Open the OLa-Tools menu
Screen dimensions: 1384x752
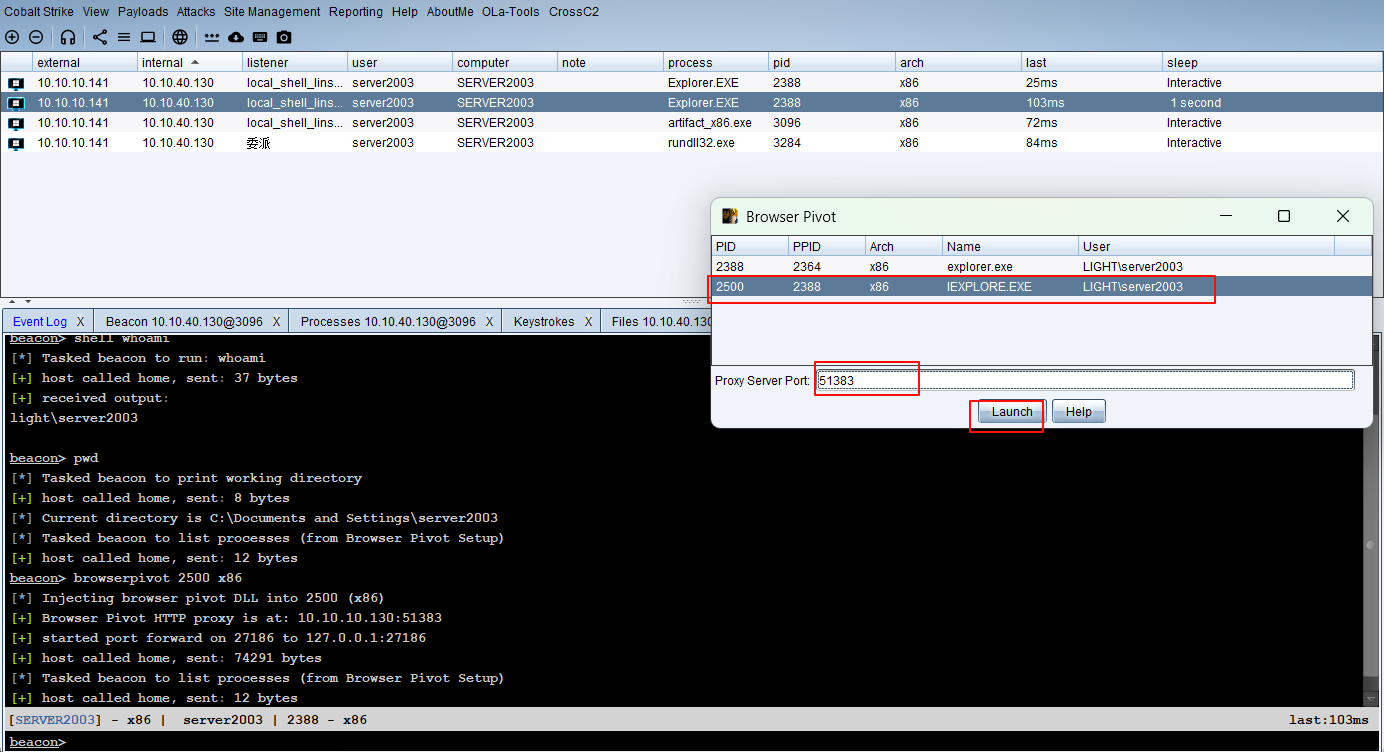coord(510,12)
